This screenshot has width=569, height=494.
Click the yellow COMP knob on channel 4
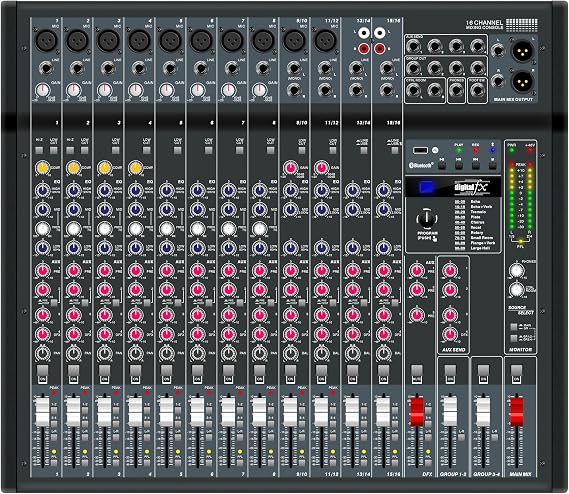click(135, 168)
